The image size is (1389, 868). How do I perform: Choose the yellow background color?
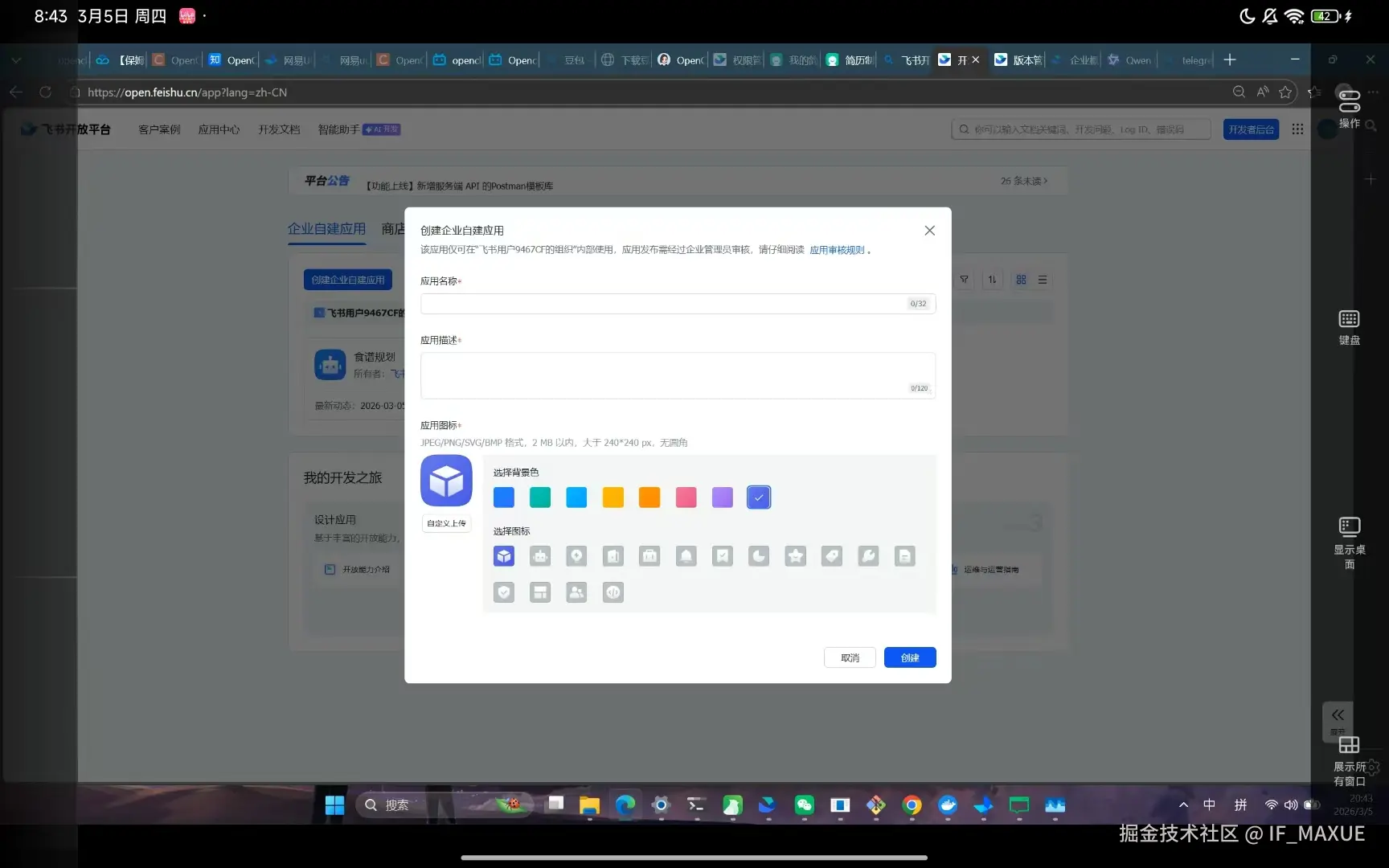point(613,497)
